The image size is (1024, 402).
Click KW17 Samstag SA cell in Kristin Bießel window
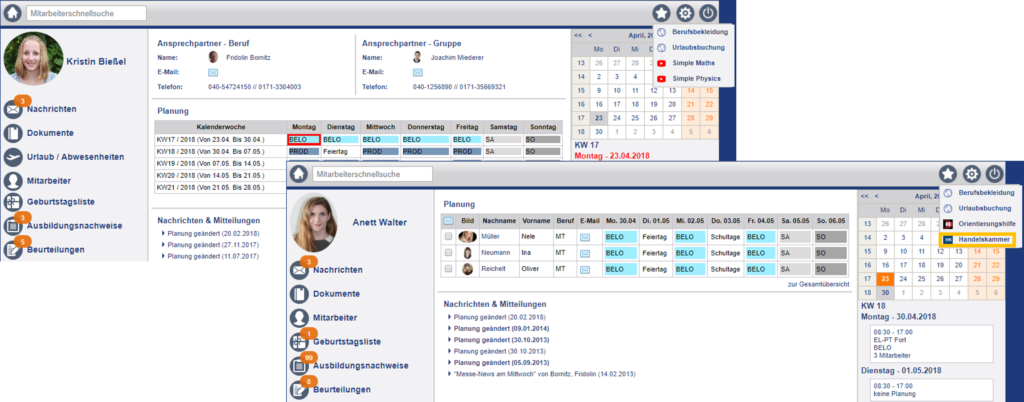502,140
